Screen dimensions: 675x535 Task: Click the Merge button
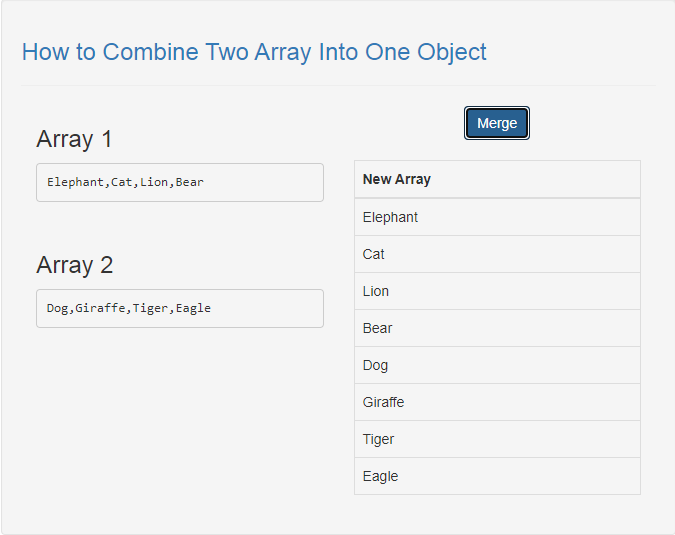(x=497, y=123)
